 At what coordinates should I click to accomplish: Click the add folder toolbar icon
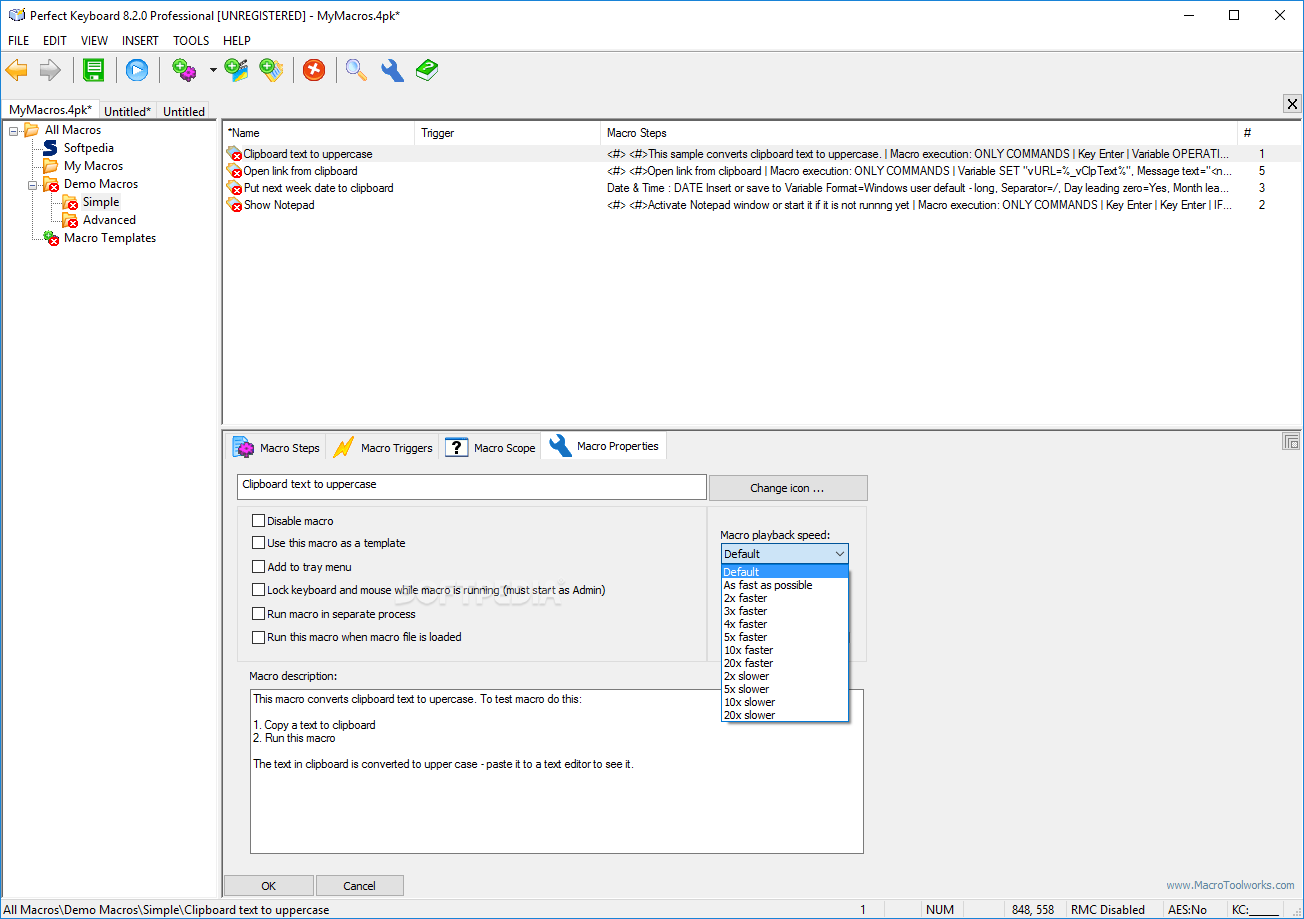point(271,70)
